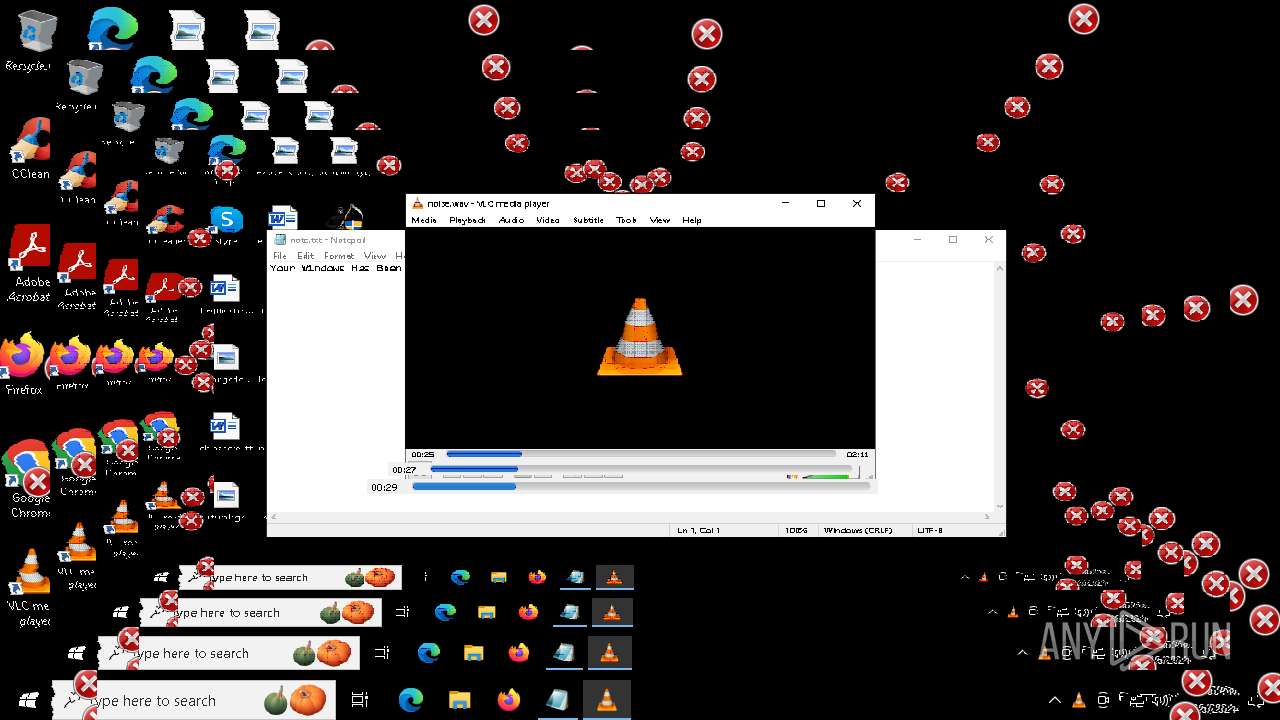The height and width of the screenshot is (720, 1280).
Task: Open Task View on the bottommost taskbar
Action: 360,700
